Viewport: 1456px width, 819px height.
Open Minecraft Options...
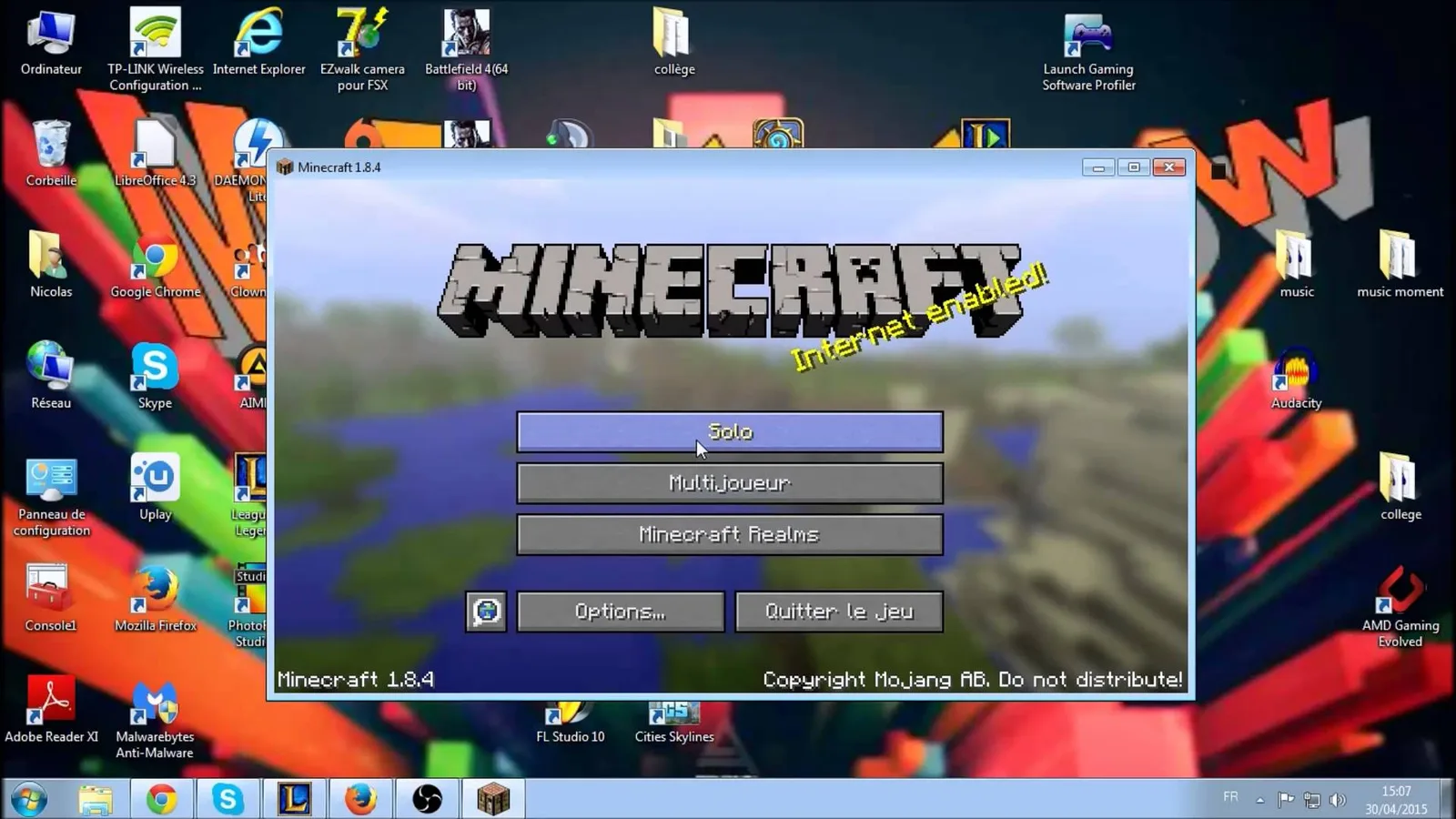(621, 612)
